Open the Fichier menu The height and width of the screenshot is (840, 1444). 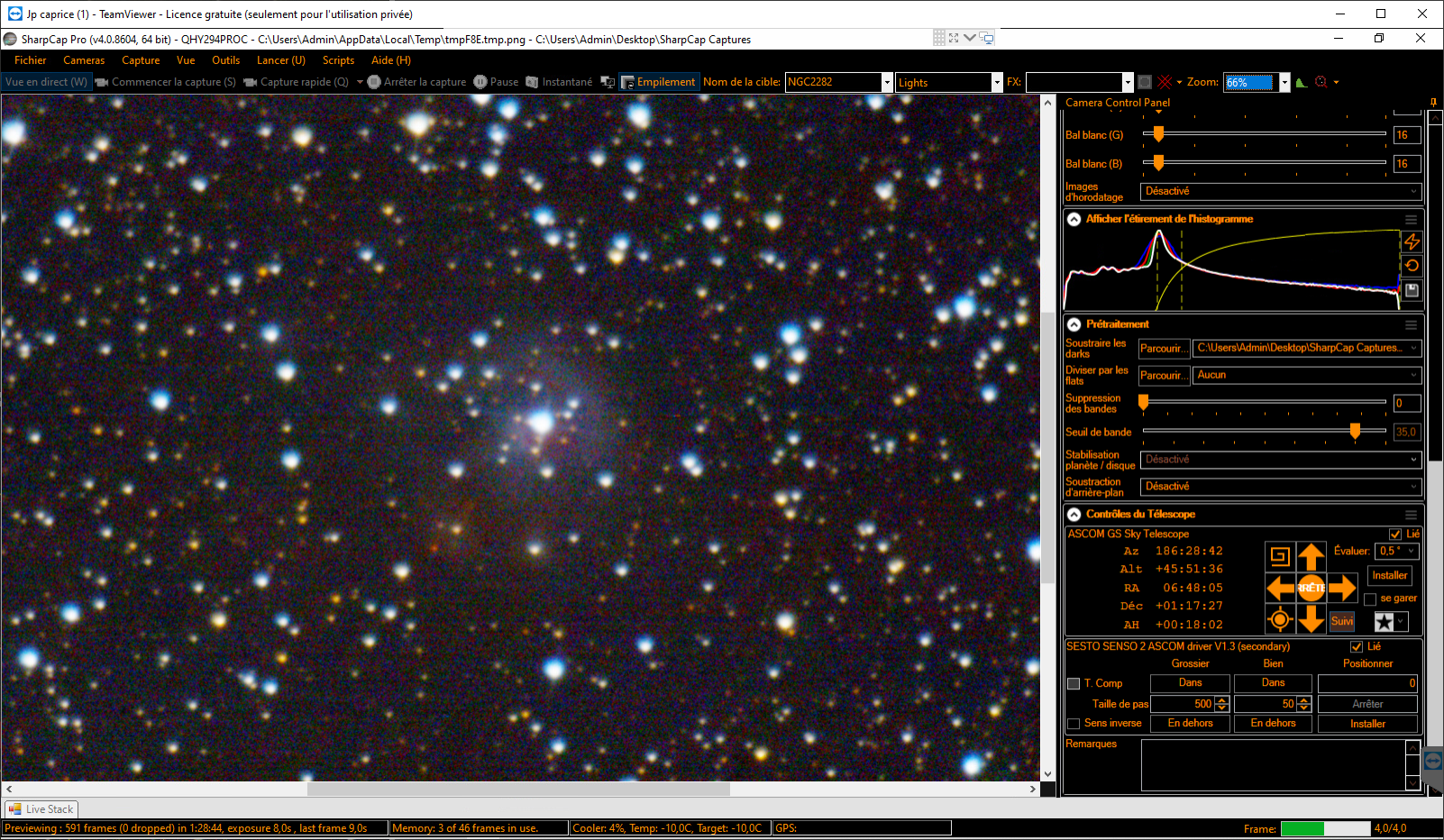coord(30,60)
